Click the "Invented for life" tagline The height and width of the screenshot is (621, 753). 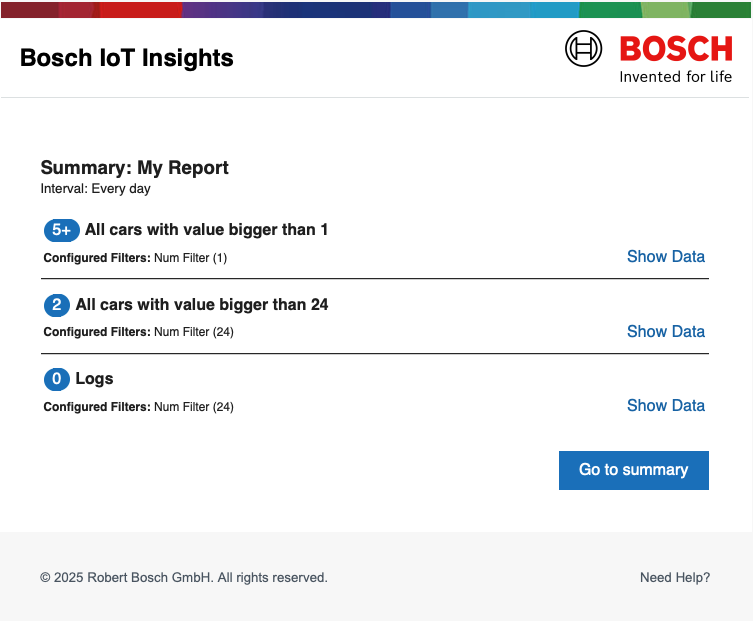click(676, 77)
